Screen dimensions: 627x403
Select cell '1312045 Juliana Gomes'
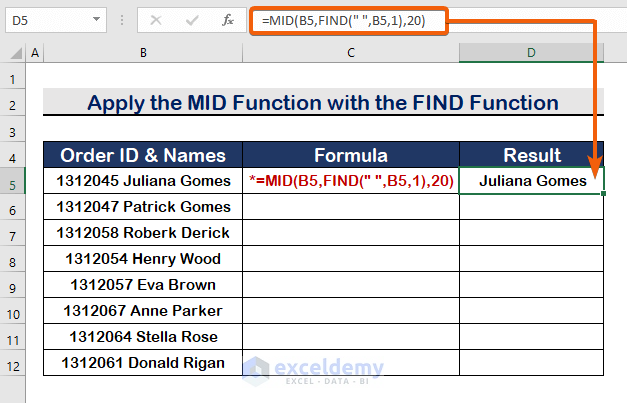click(x=143, y=181)
